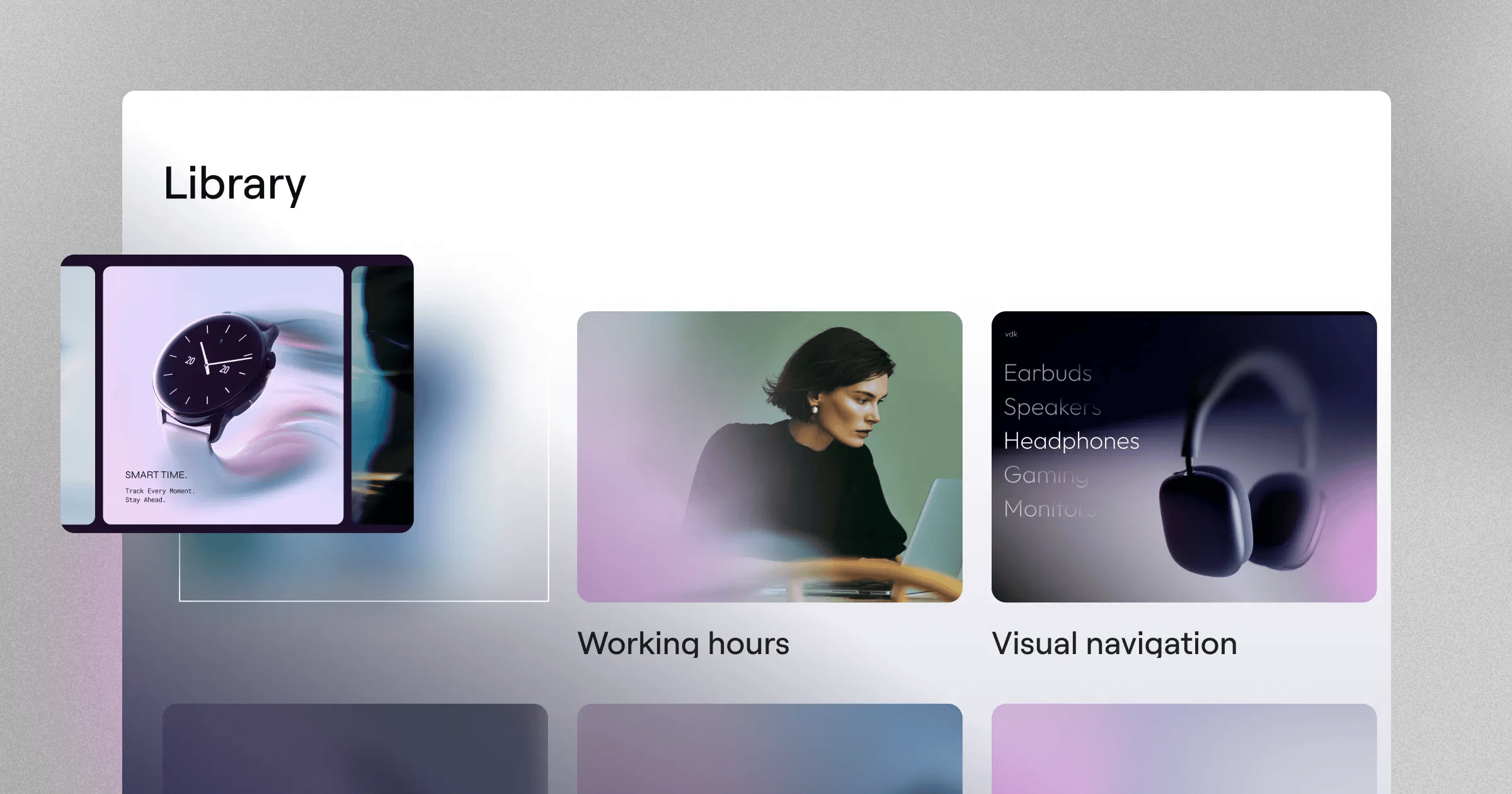Open the pink-lavender bottom-row thumbnail

click(1184, 749)
